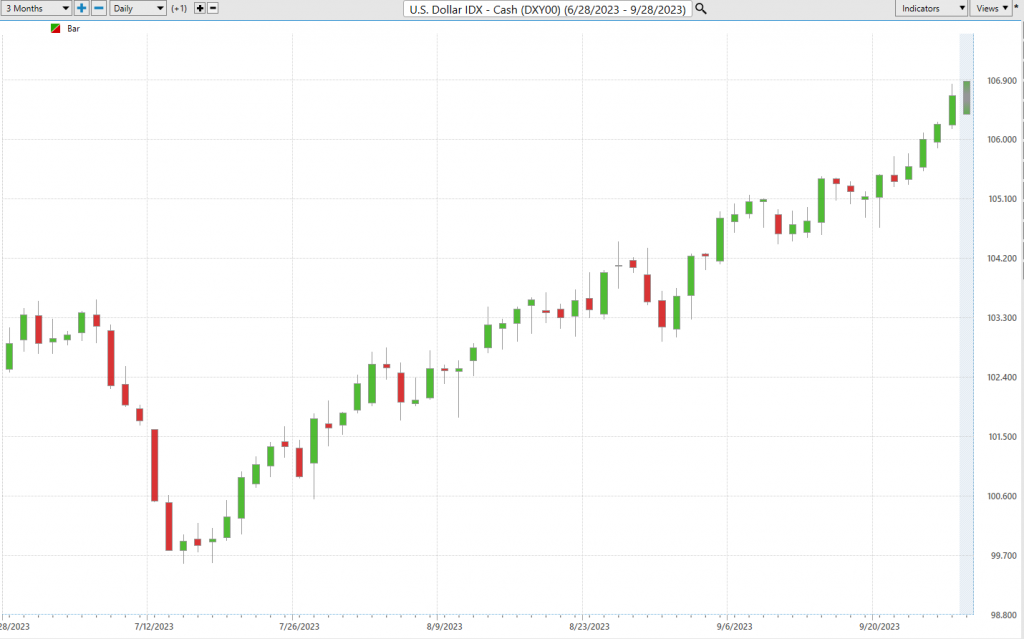This screenshot has width=1024, height=639.
Task: Click the Bar legend label
Action: (x=73, y=29)
